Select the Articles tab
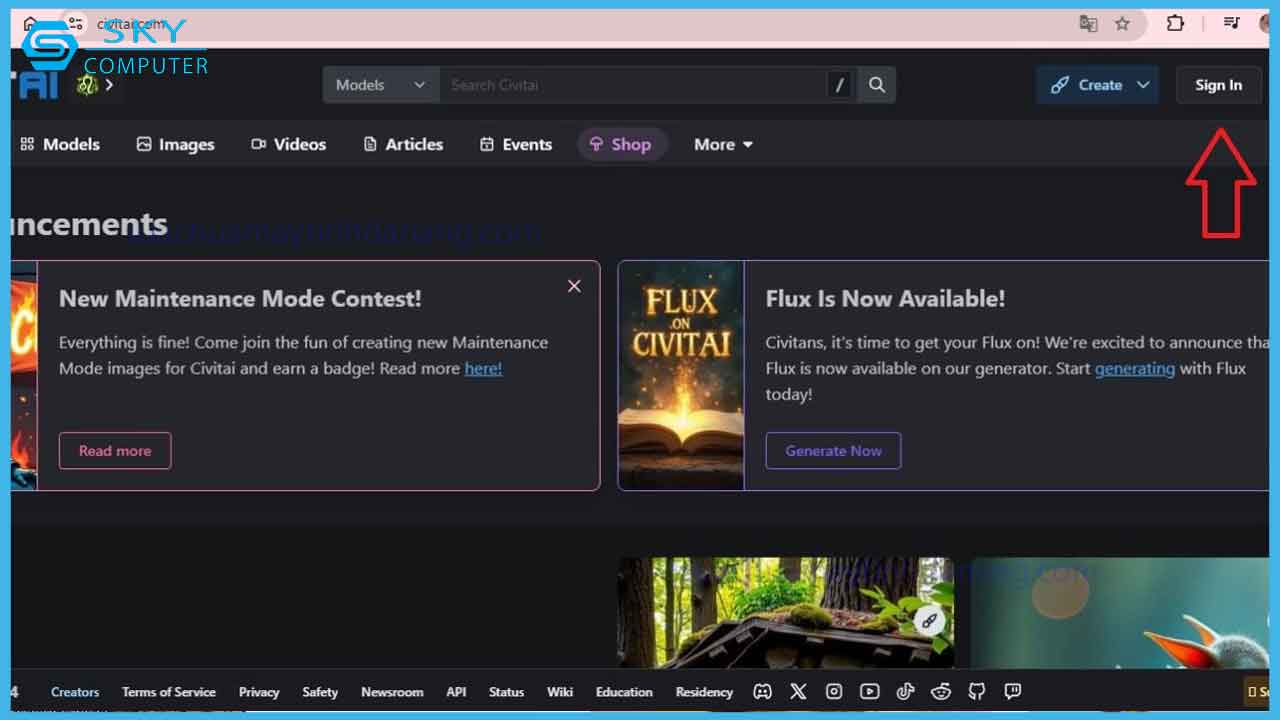This screenshot has width=1280, height=720. [403, 144]
